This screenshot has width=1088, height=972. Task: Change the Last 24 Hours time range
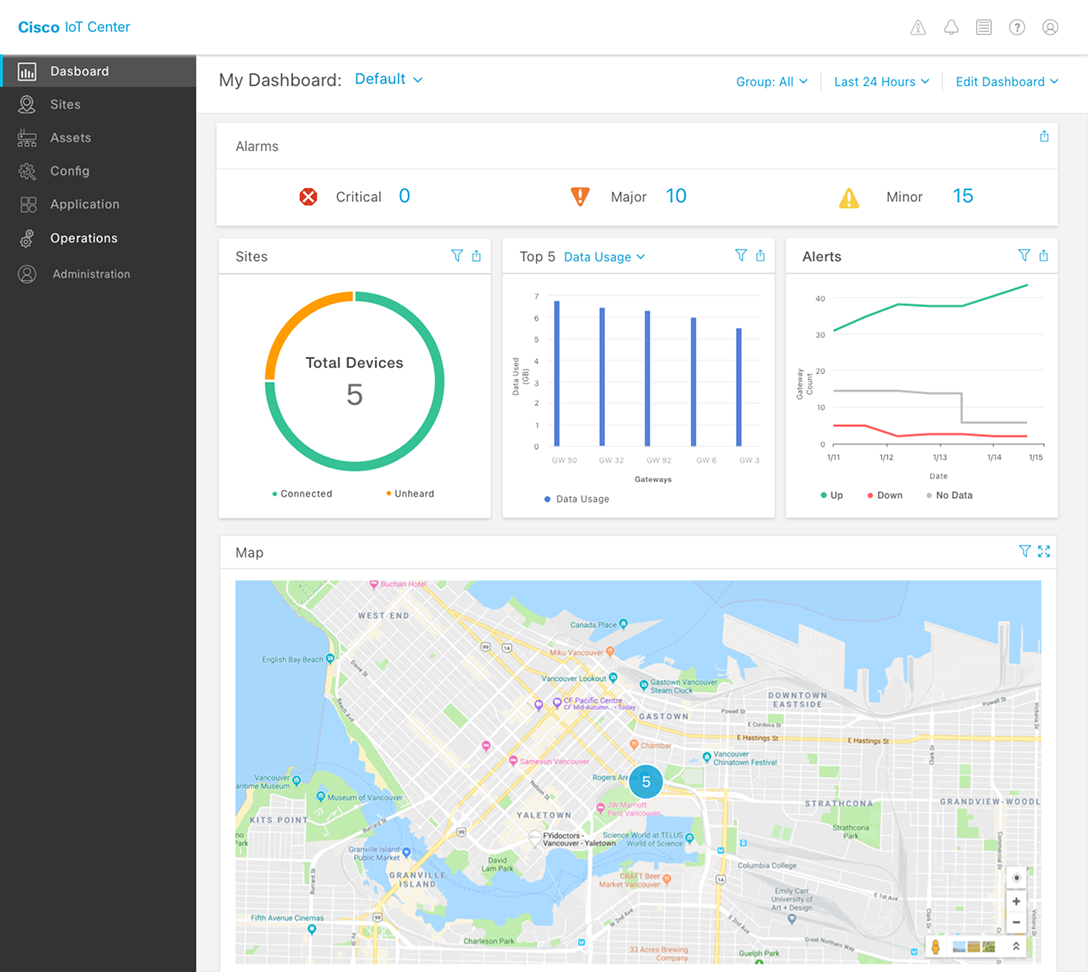pyautogui.click(x=881, y=82)
